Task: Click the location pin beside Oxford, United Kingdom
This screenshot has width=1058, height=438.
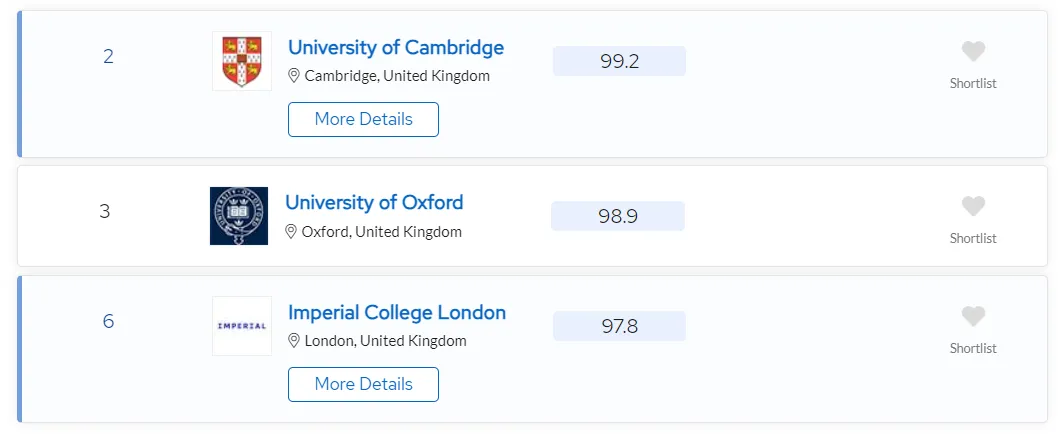Action: [x=291, y=232]
